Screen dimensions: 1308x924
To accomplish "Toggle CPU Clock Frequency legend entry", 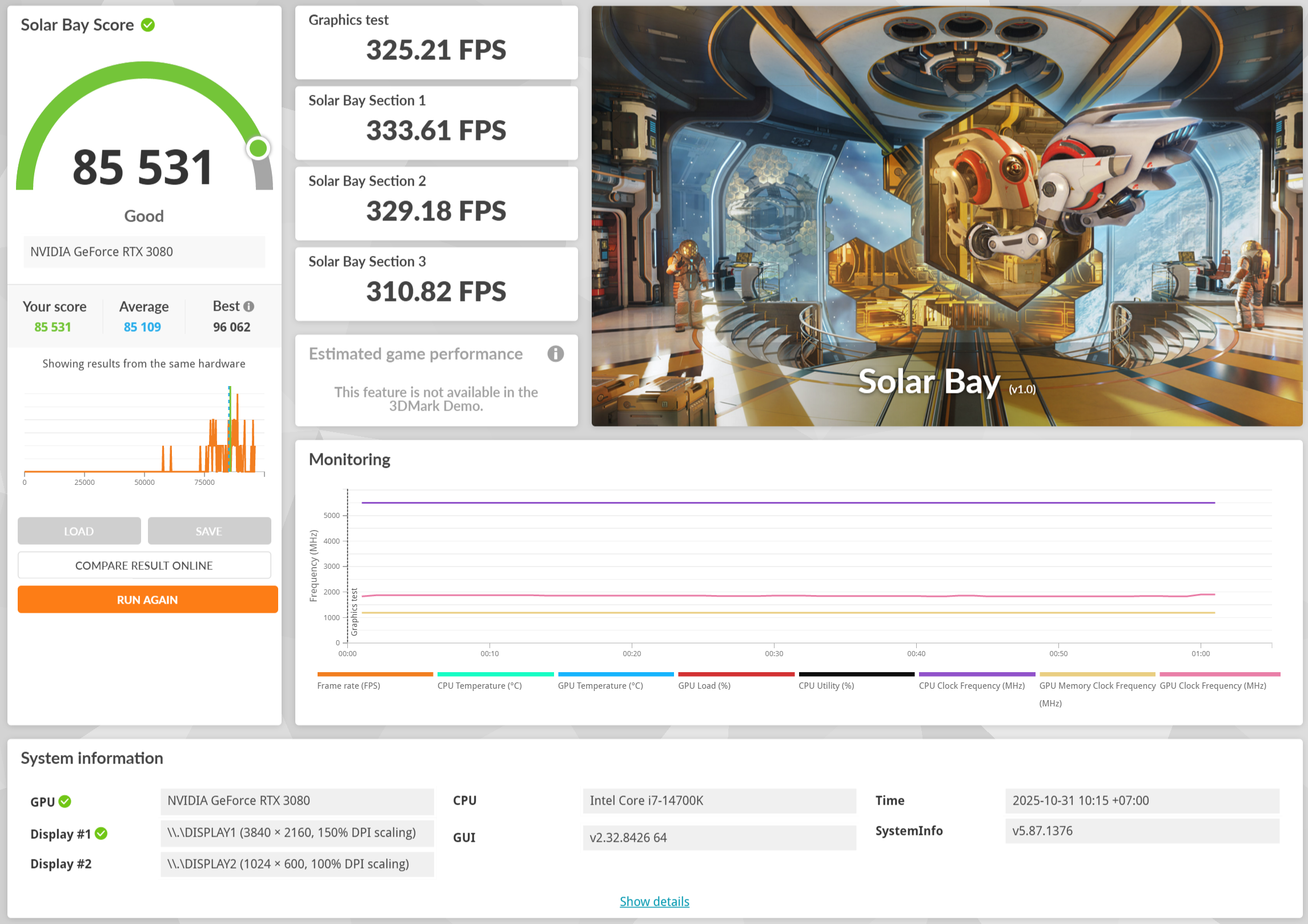I will click(971, 685).
